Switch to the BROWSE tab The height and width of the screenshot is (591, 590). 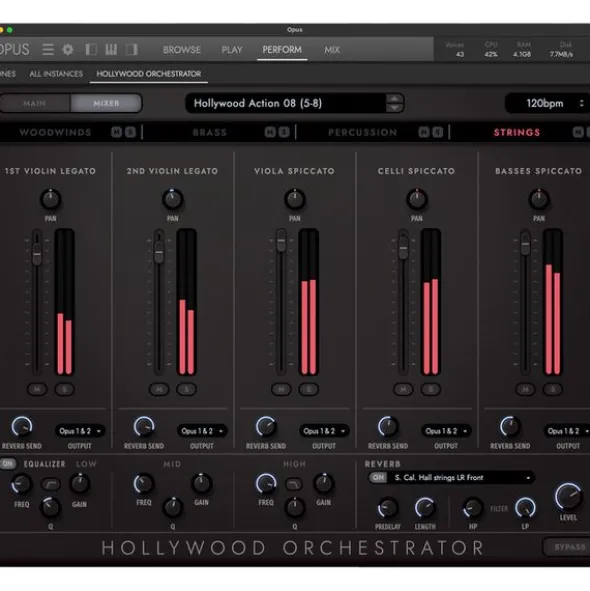point(182,50)
